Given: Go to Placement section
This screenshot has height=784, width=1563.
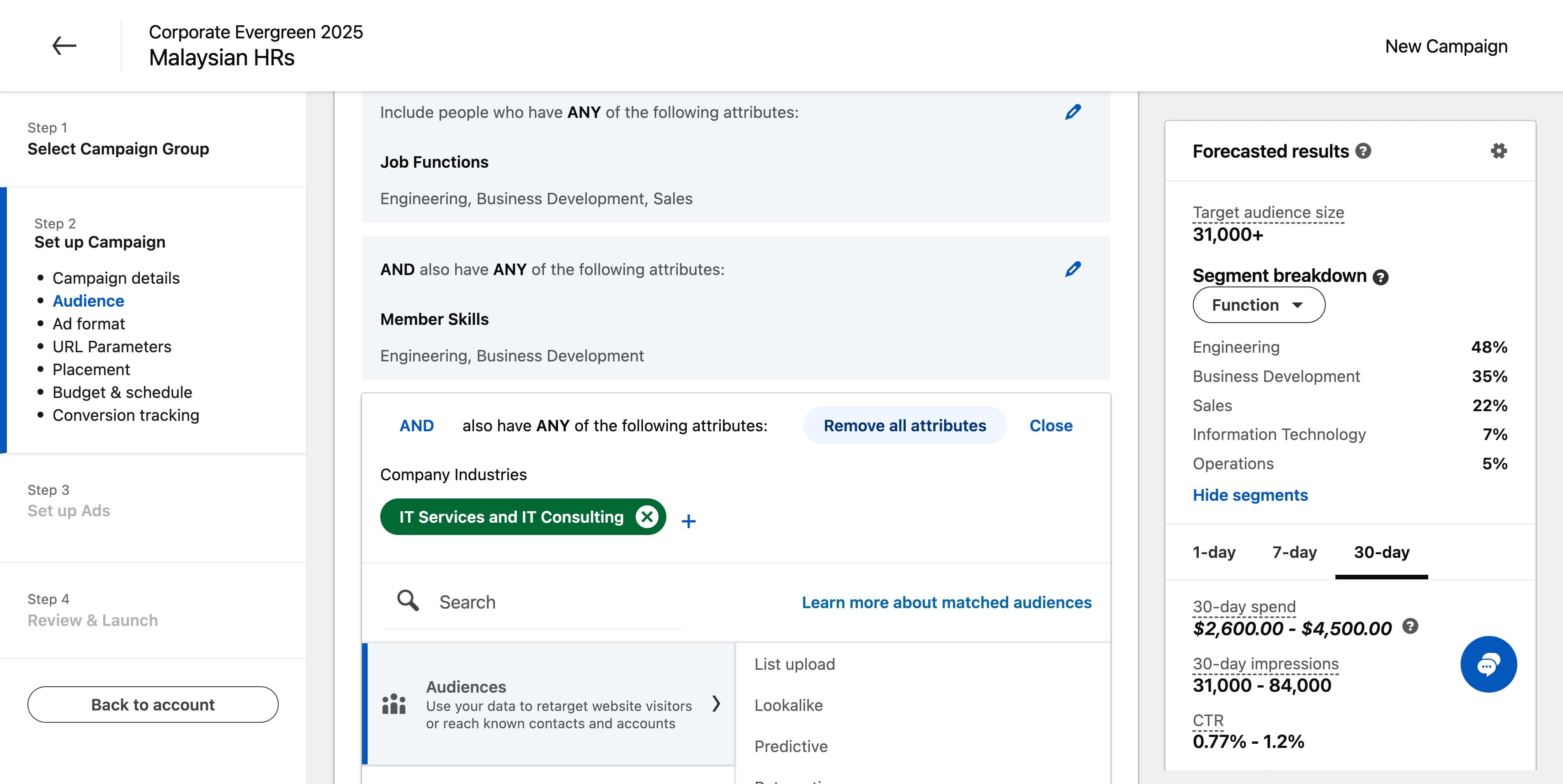Looking at the screenshot, I should pos(91,369).
